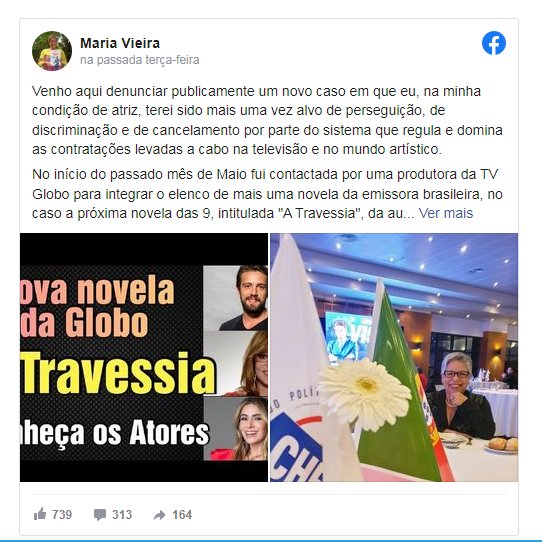
Task: Expand the post with Ver mais
Action: click(x=446, y=213)
